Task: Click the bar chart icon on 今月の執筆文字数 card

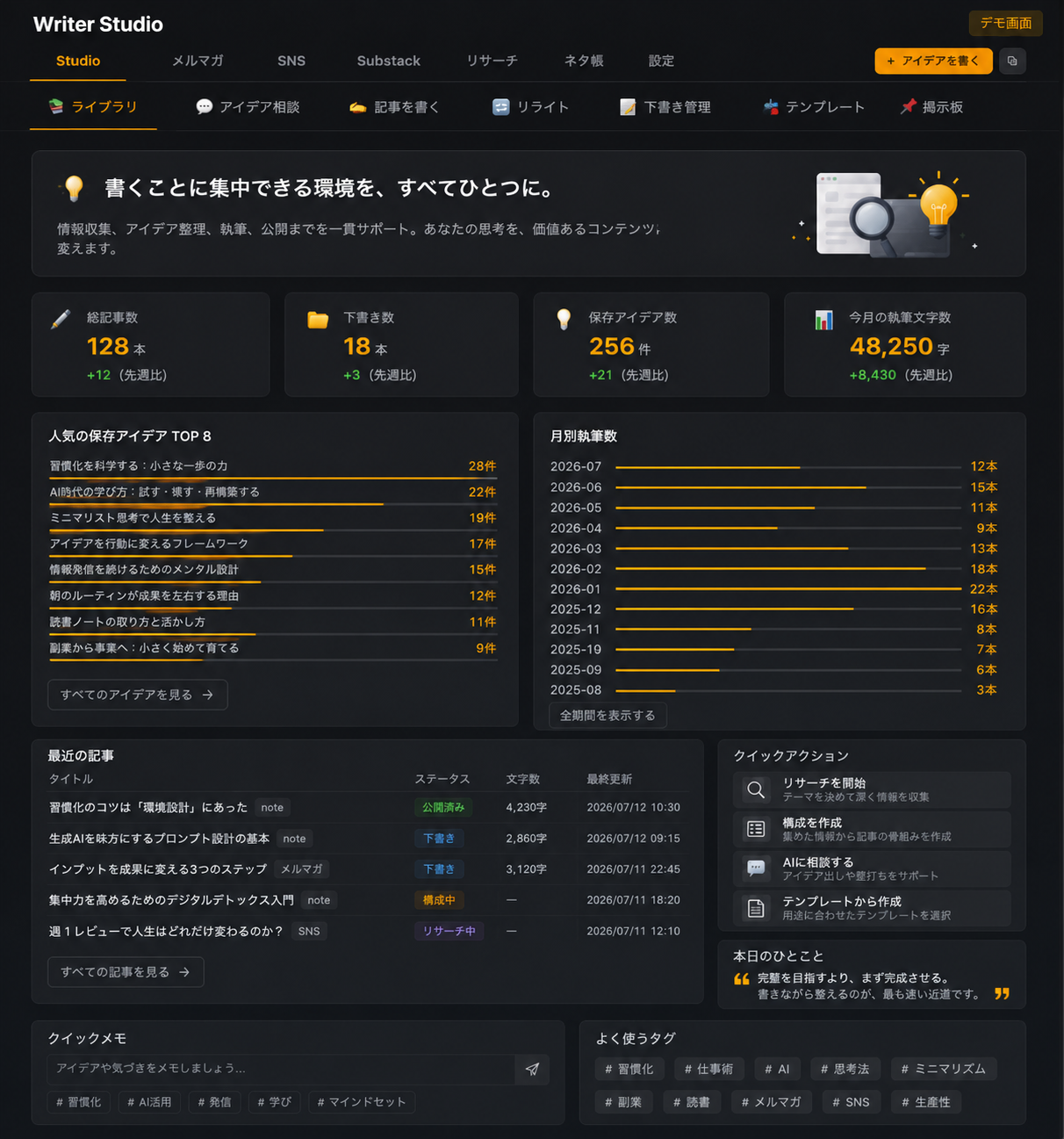Action: [823, 320]
